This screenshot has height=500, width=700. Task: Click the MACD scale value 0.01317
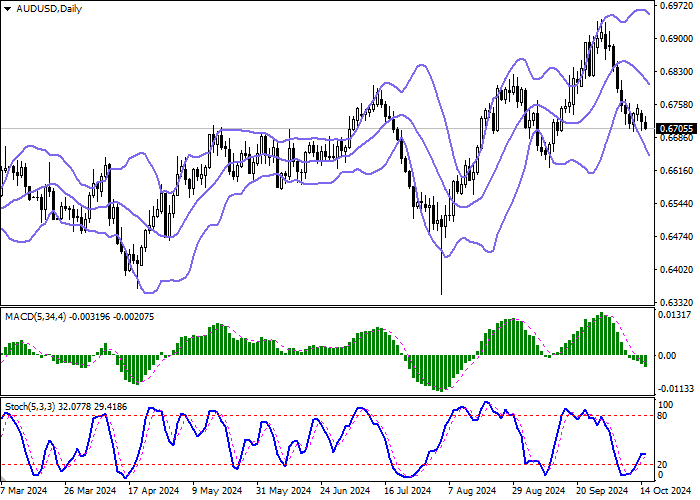click(676, 315)
